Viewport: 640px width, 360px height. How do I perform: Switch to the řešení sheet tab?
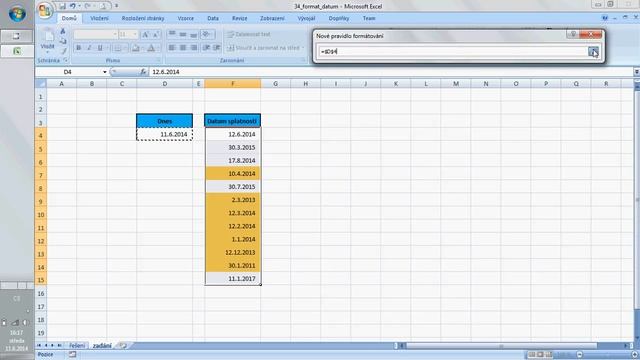[x=77, y=346]
